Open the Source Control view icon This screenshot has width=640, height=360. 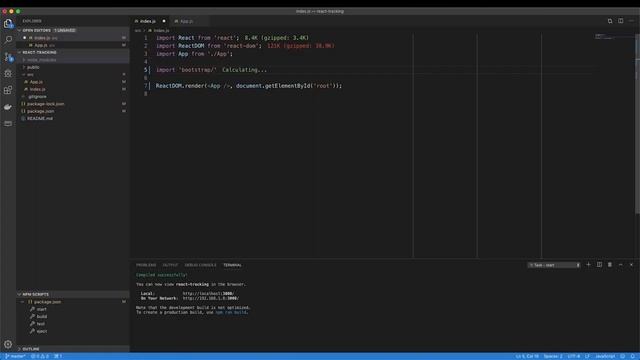coord(8,57)
